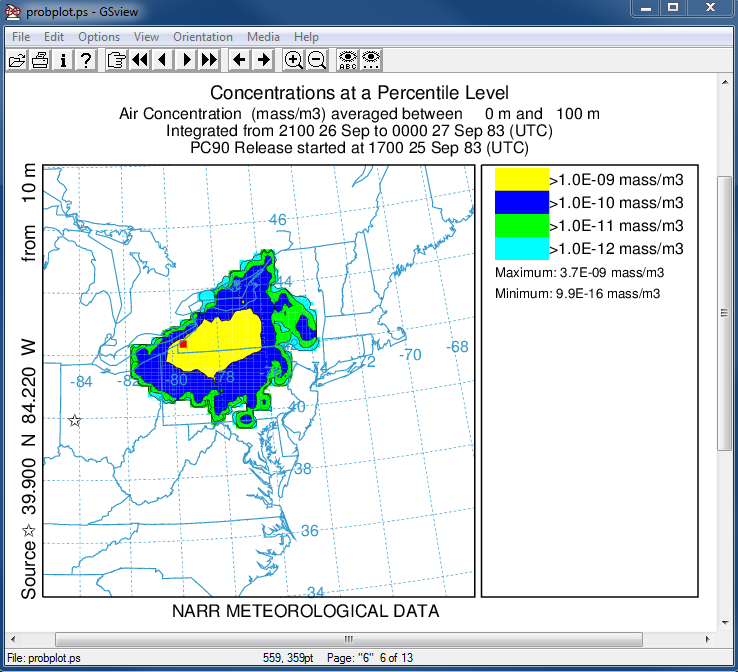This screenshot has width=738, height=672.
Task: Click the vertical scrollbar down arrow
Action: pyautogui.click(x=725, y=623)
